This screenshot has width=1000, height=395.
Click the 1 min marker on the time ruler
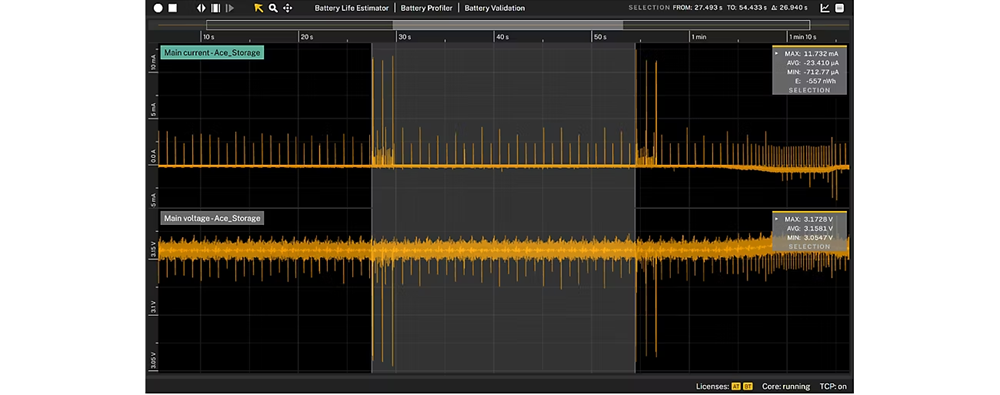[698, 37]
